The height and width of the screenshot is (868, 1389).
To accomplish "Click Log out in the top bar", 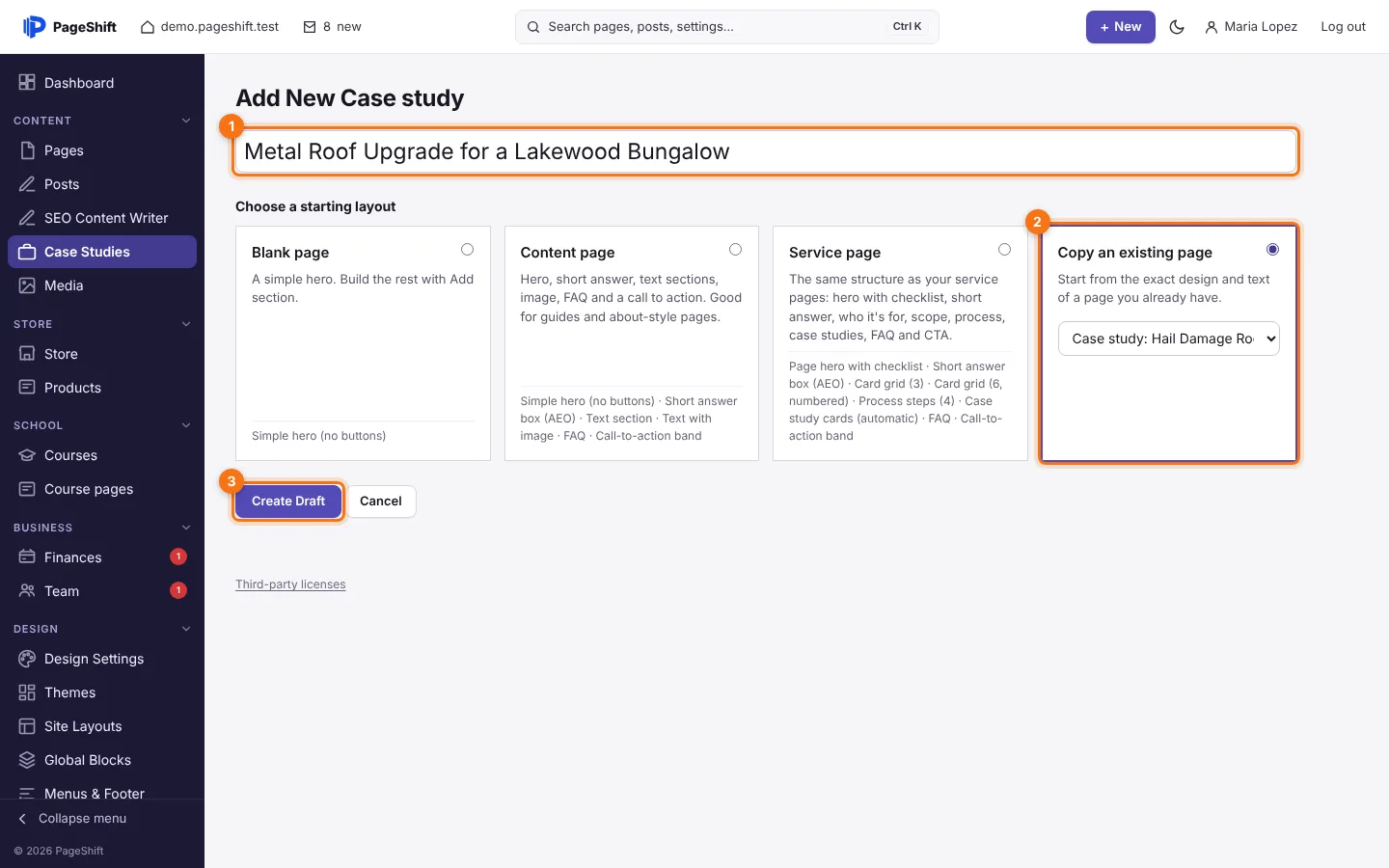I will tap(1343, 27).
